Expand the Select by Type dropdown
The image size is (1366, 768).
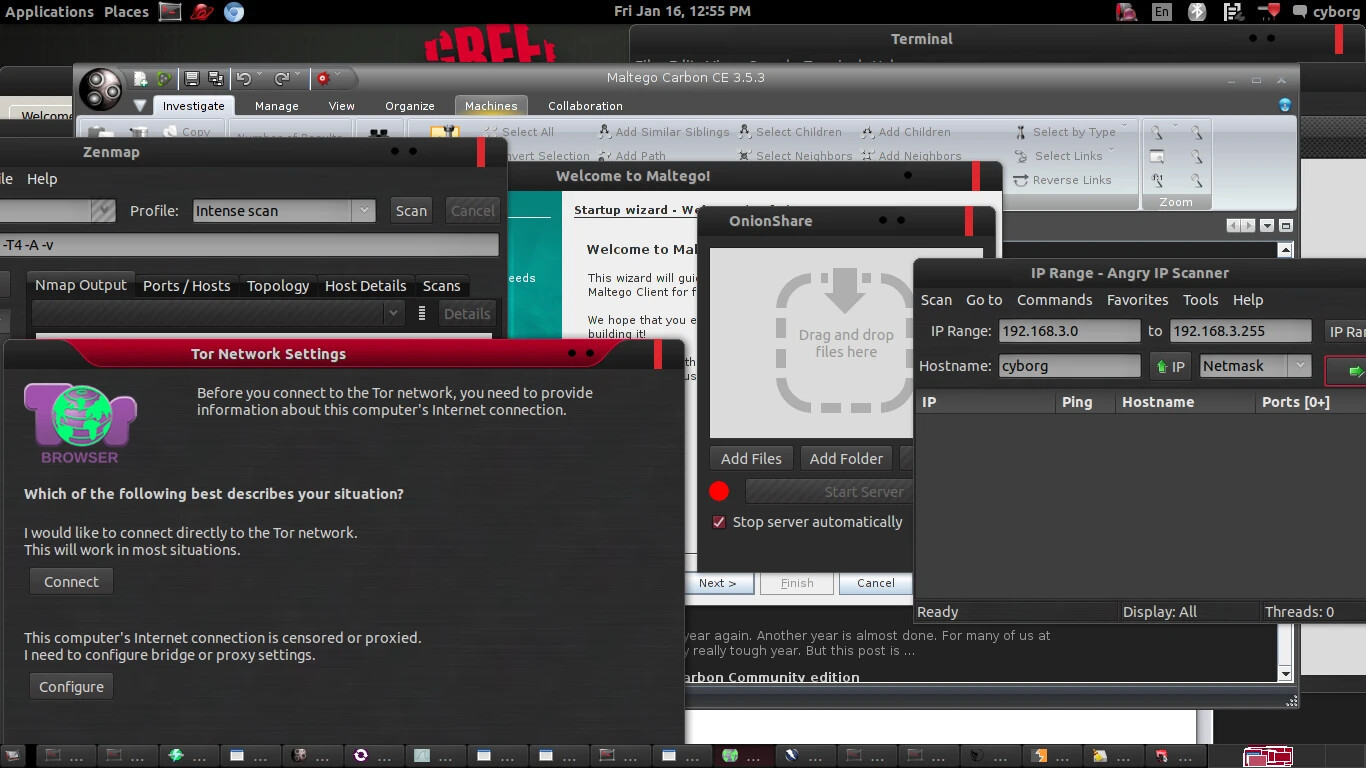click(x=1124, y=128)
